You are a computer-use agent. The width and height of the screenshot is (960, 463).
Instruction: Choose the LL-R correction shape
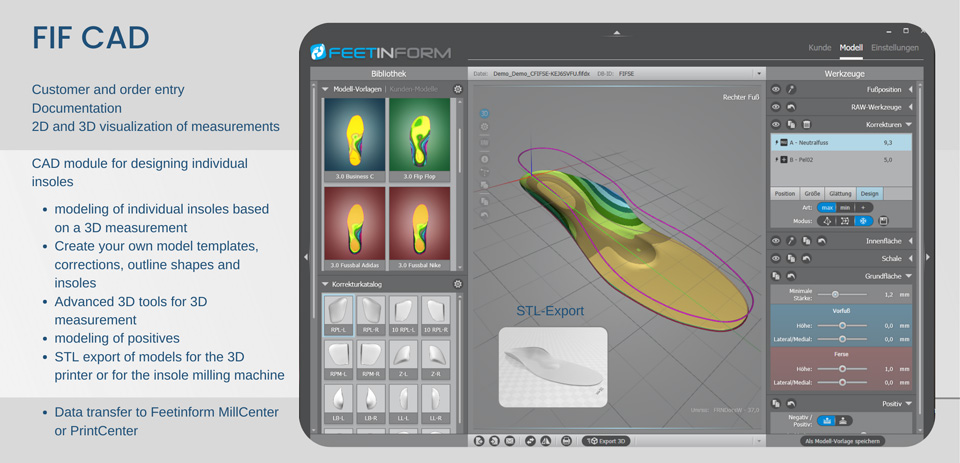(x=435, y=404)
